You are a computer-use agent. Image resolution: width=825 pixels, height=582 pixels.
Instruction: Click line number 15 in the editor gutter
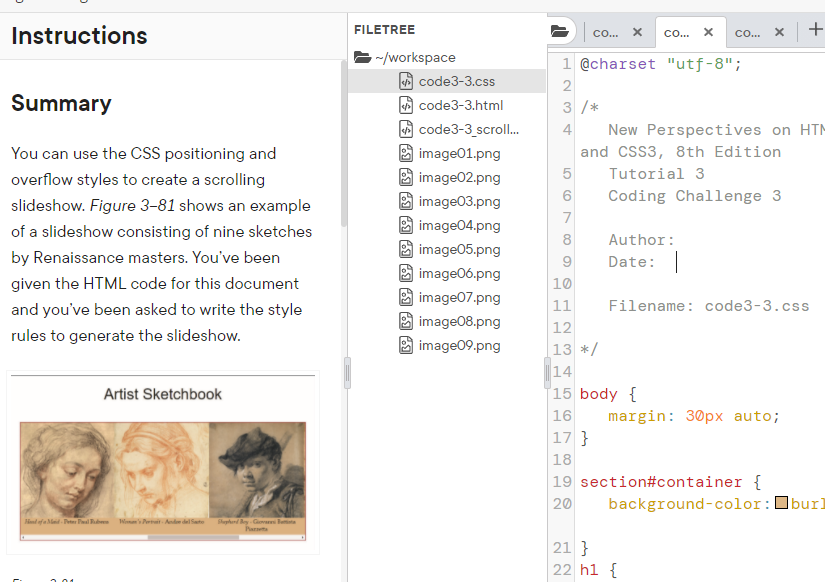click(x=565, y=394)
